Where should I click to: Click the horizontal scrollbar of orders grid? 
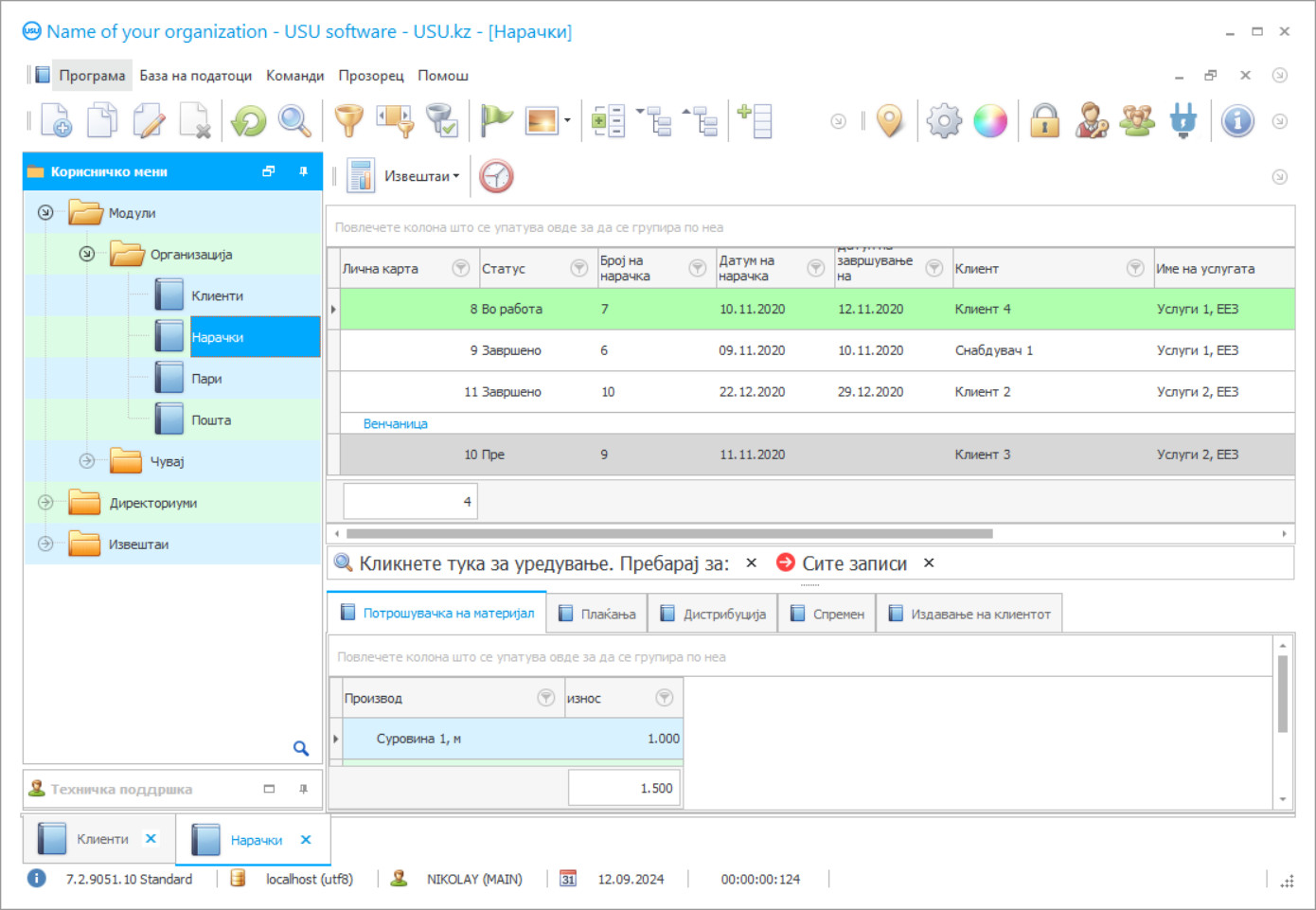tap(669, 534)
